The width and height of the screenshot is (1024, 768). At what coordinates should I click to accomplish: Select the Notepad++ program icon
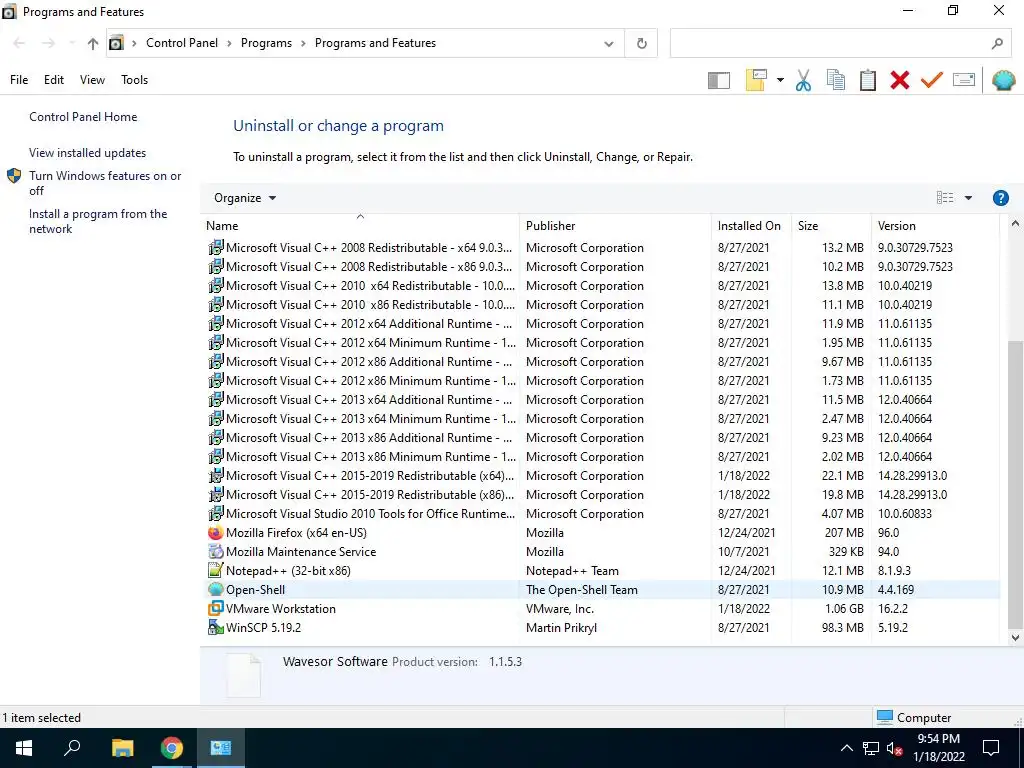[x=216, y=571]
